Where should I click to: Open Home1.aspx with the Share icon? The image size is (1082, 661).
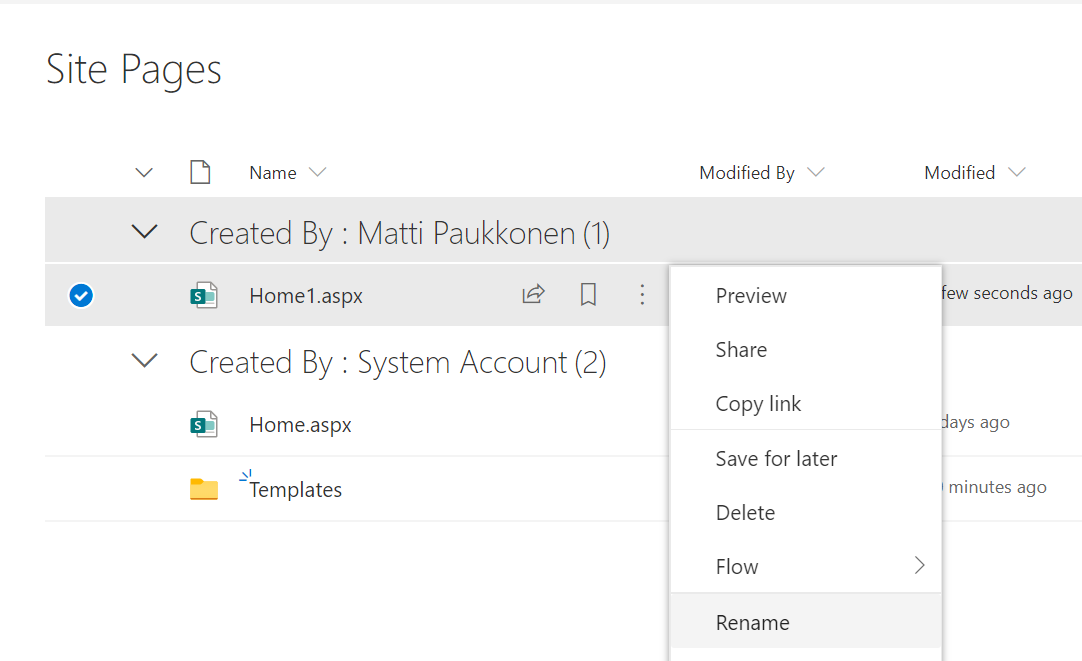click(533, 294)
